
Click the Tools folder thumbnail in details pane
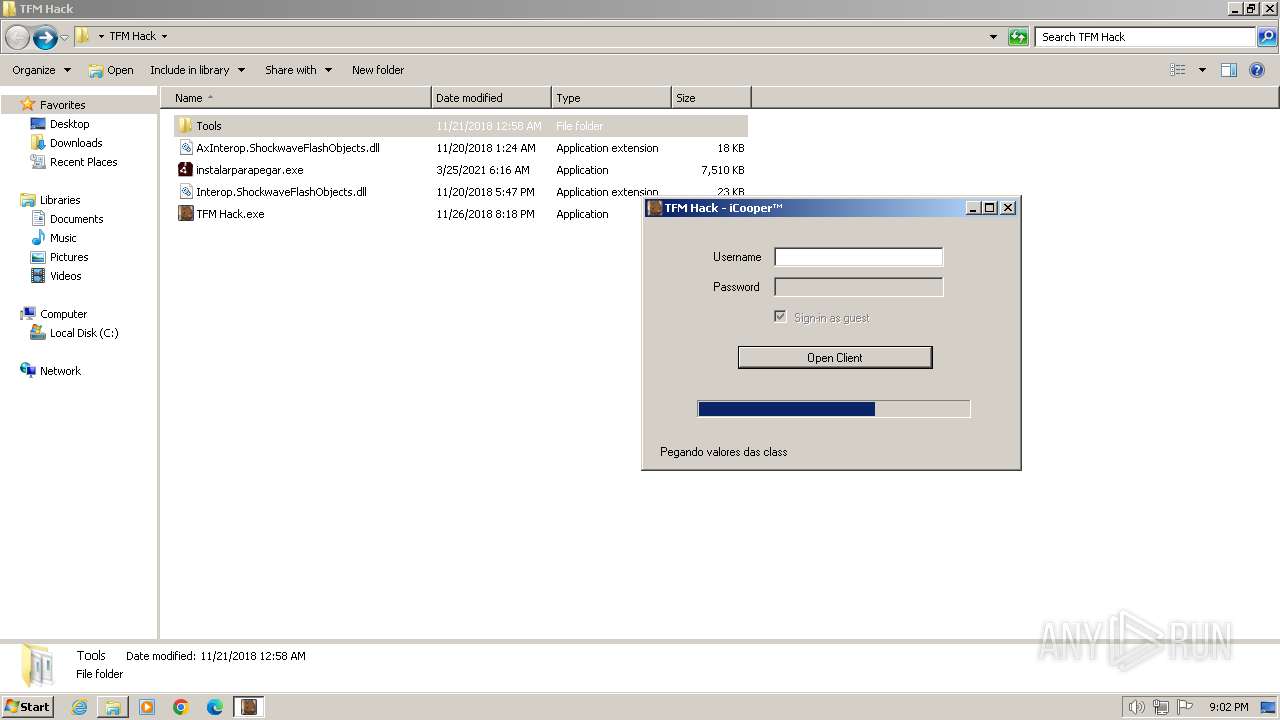(37, 665)
